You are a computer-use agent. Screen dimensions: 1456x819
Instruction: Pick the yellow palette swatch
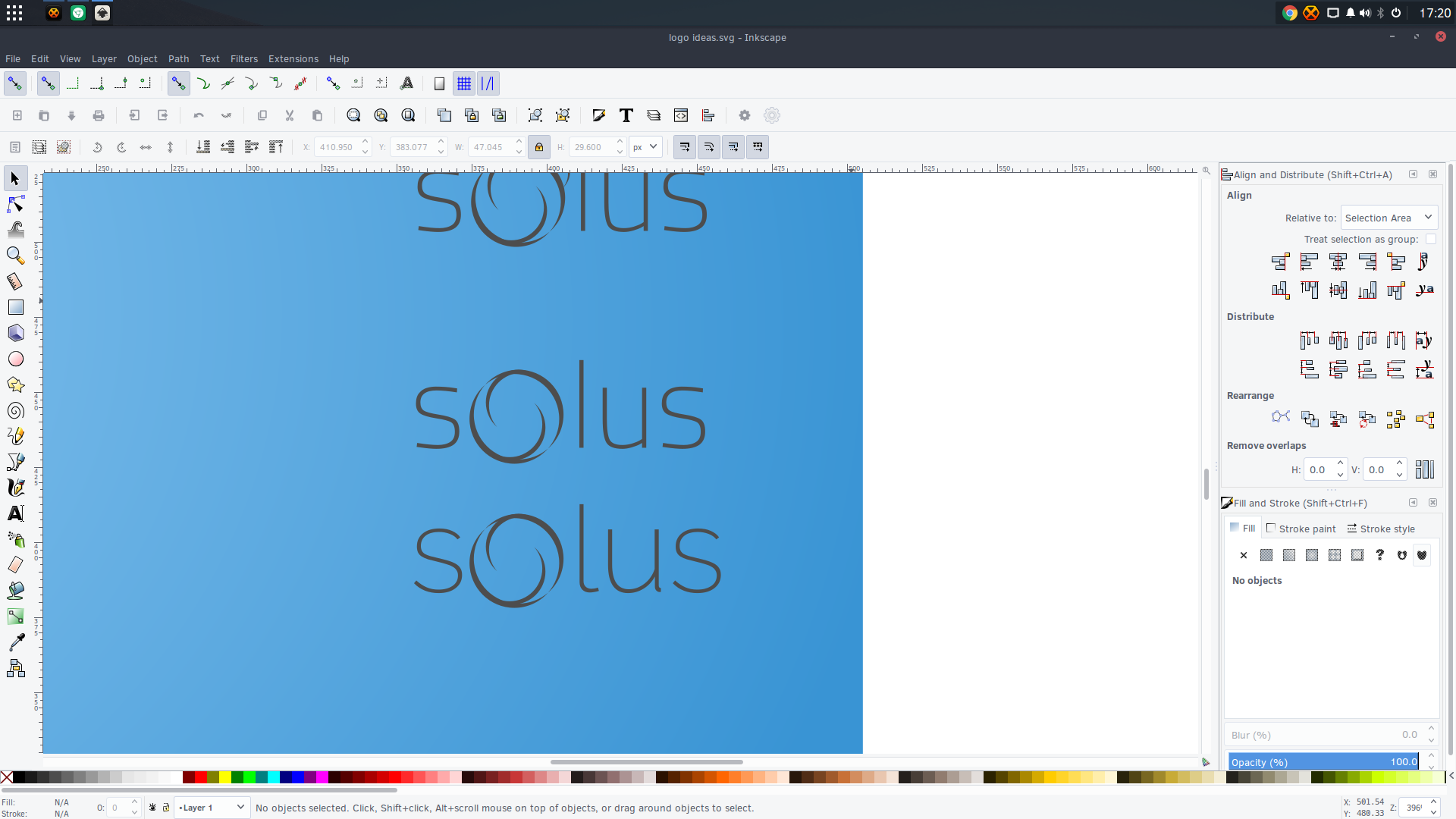[225, 777]
